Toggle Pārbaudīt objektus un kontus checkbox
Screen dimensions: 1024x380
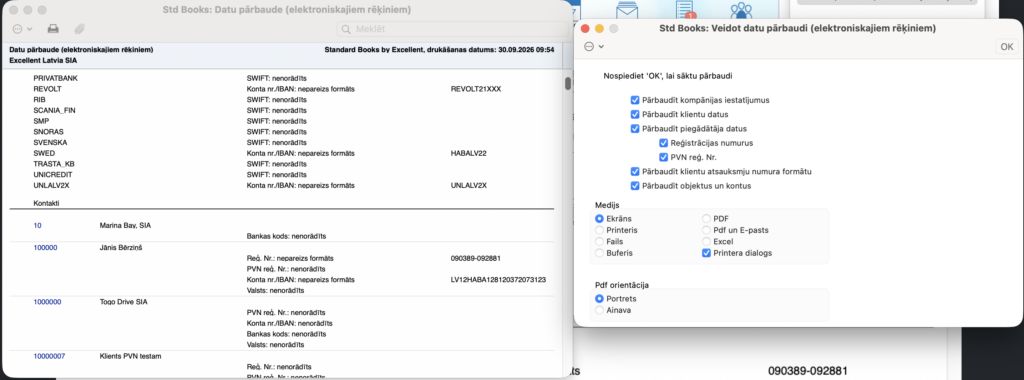(635, 185)
